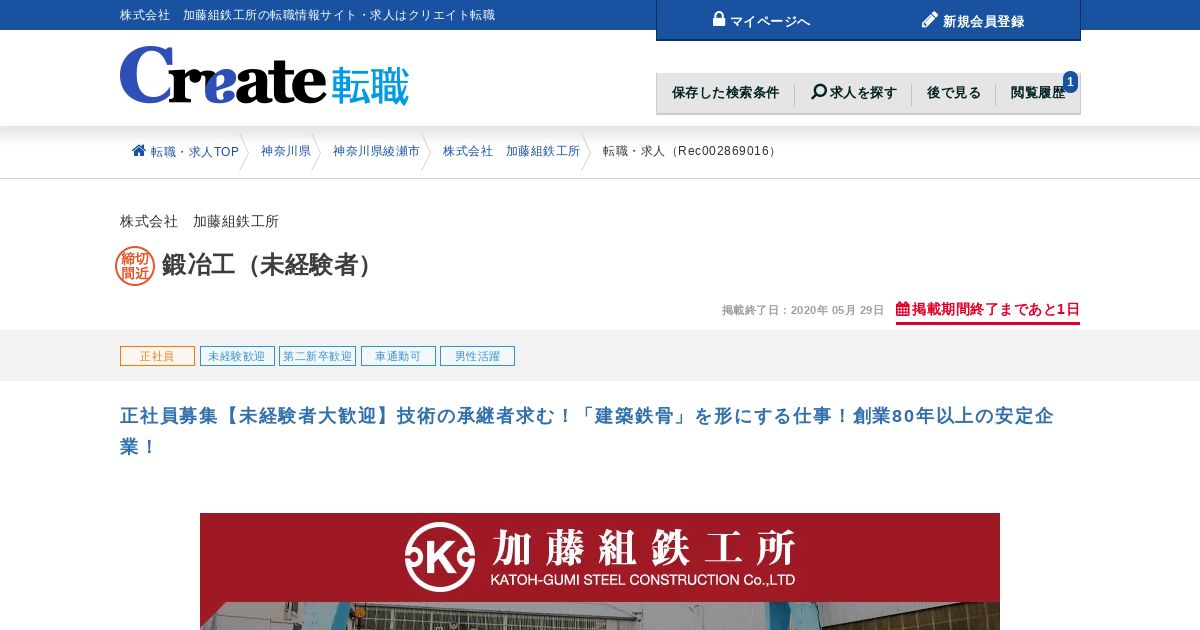Click the 車通勤可 tag
Viewport: 1200px width, 630px height.
click(398, 356)
